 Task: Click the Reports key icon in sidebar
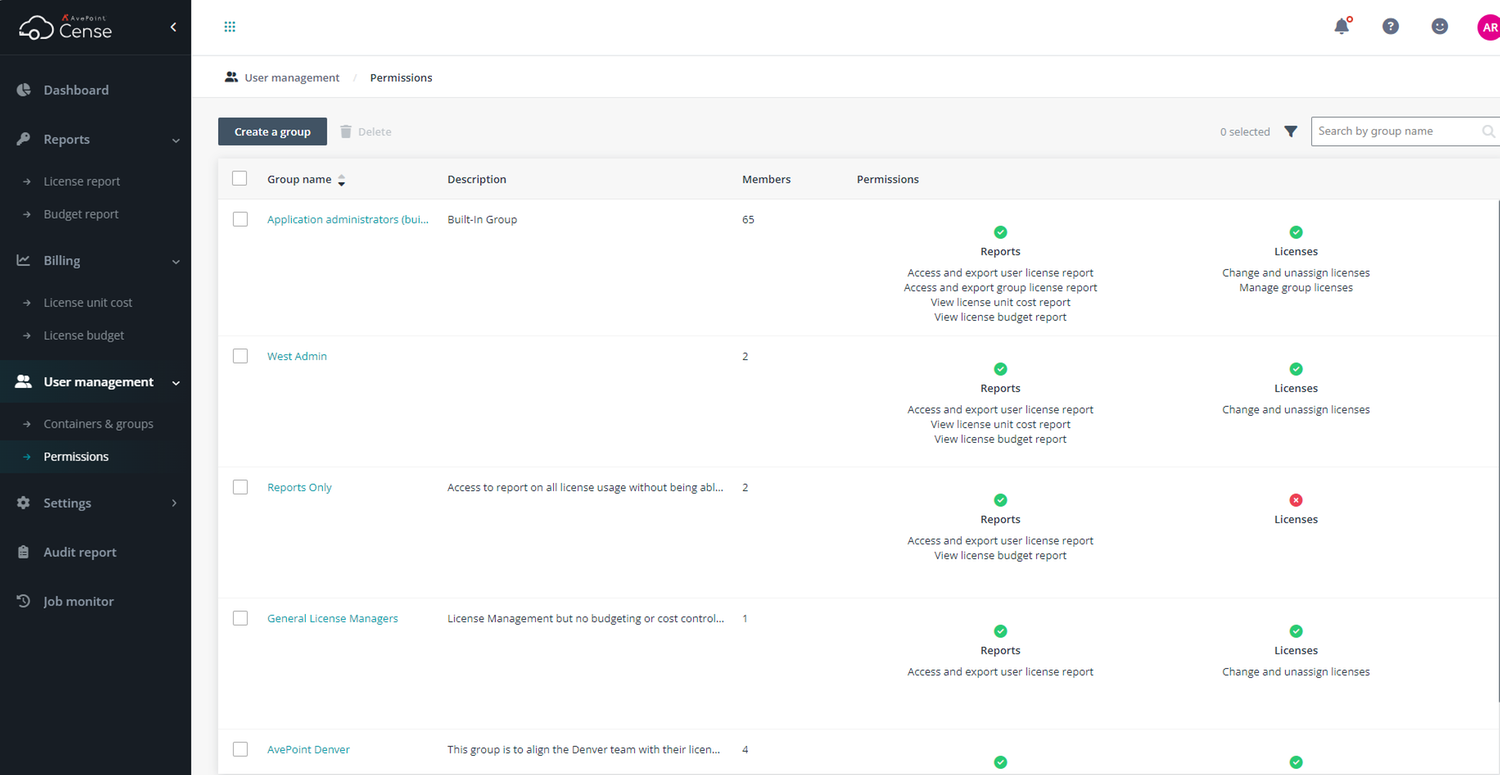(x=24, y=139)
